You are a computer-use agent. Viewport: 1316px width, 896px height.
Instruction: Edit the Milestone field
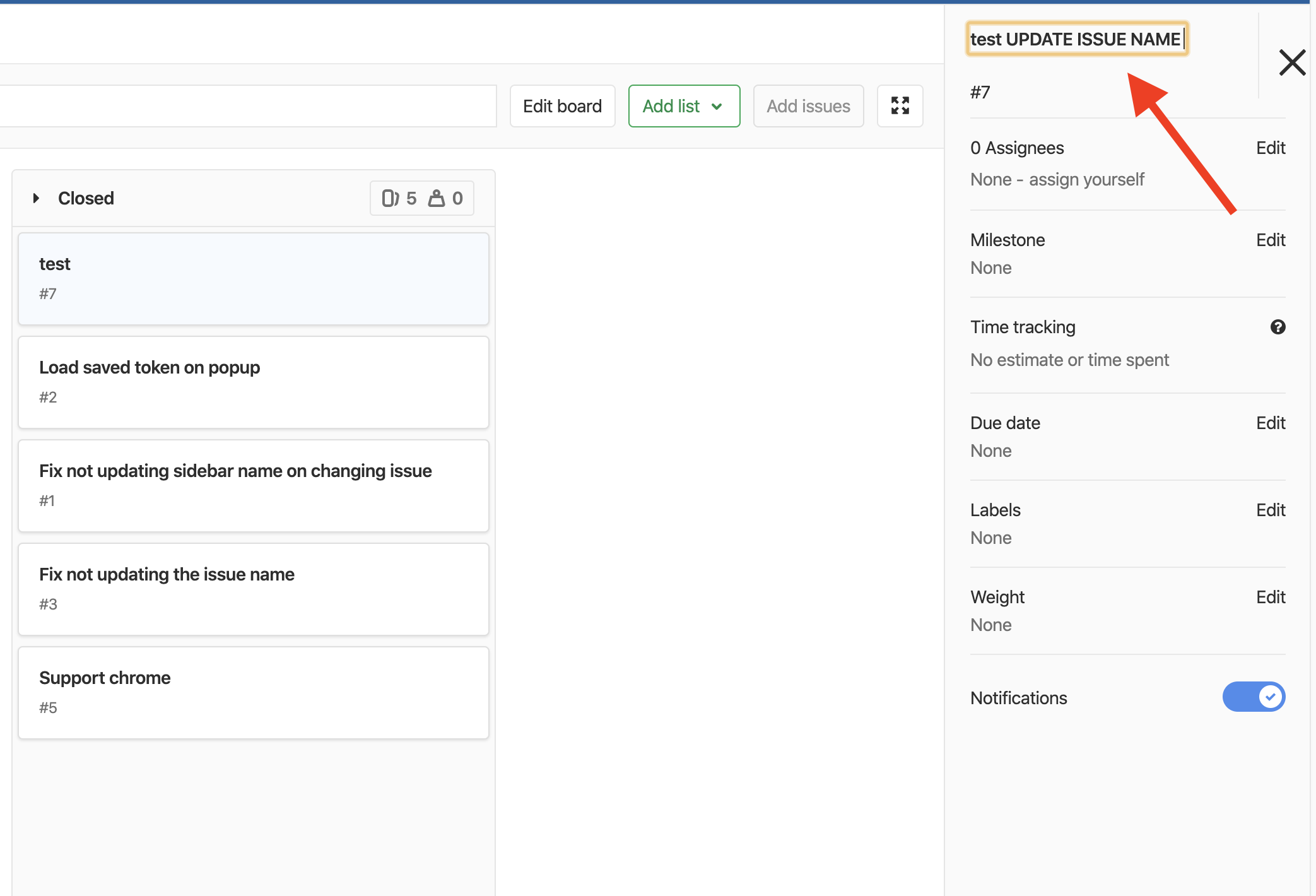point(1270,239)
